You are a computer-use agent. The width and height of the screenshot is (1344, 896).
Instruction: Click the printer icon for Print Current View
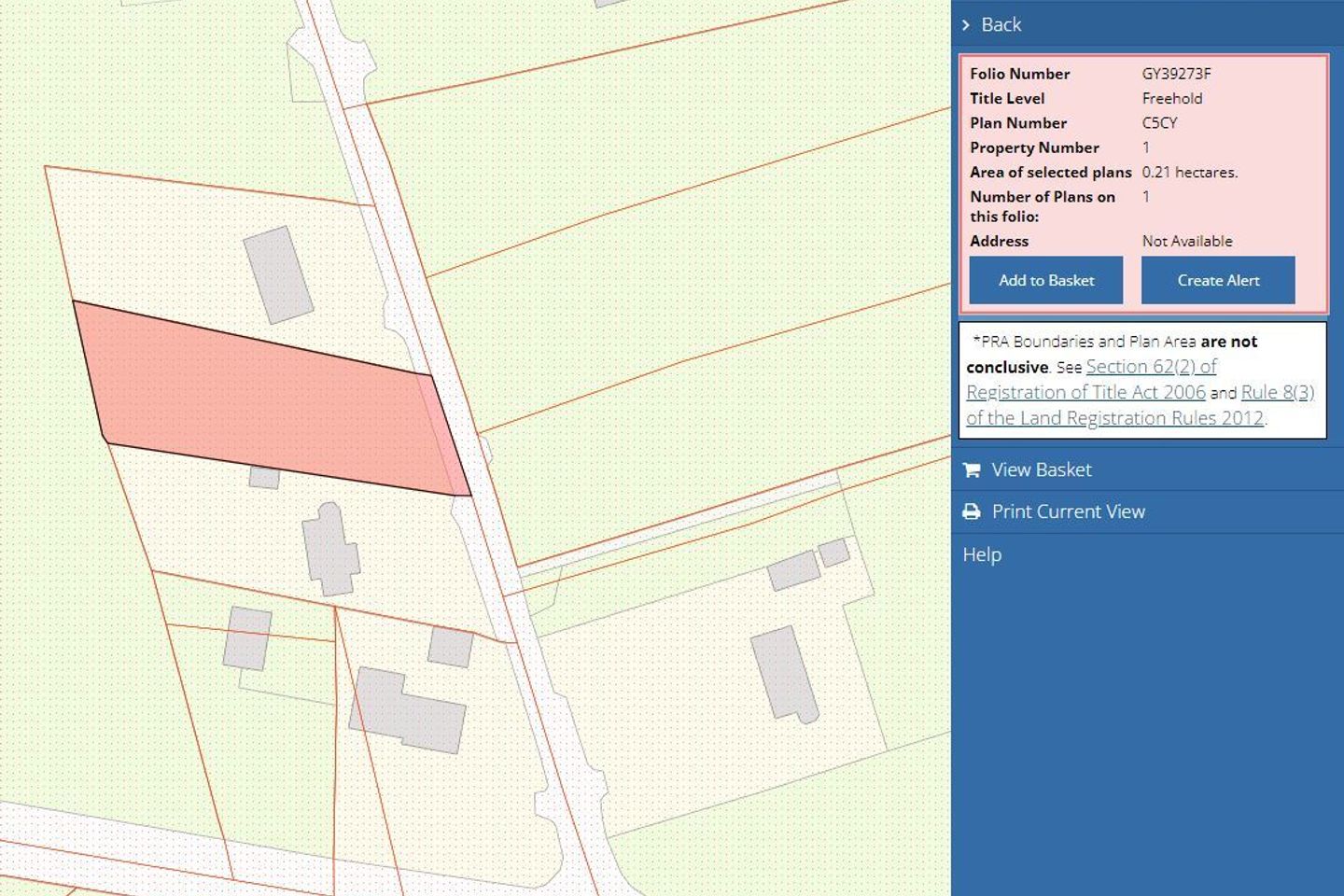tap(971, 511)
